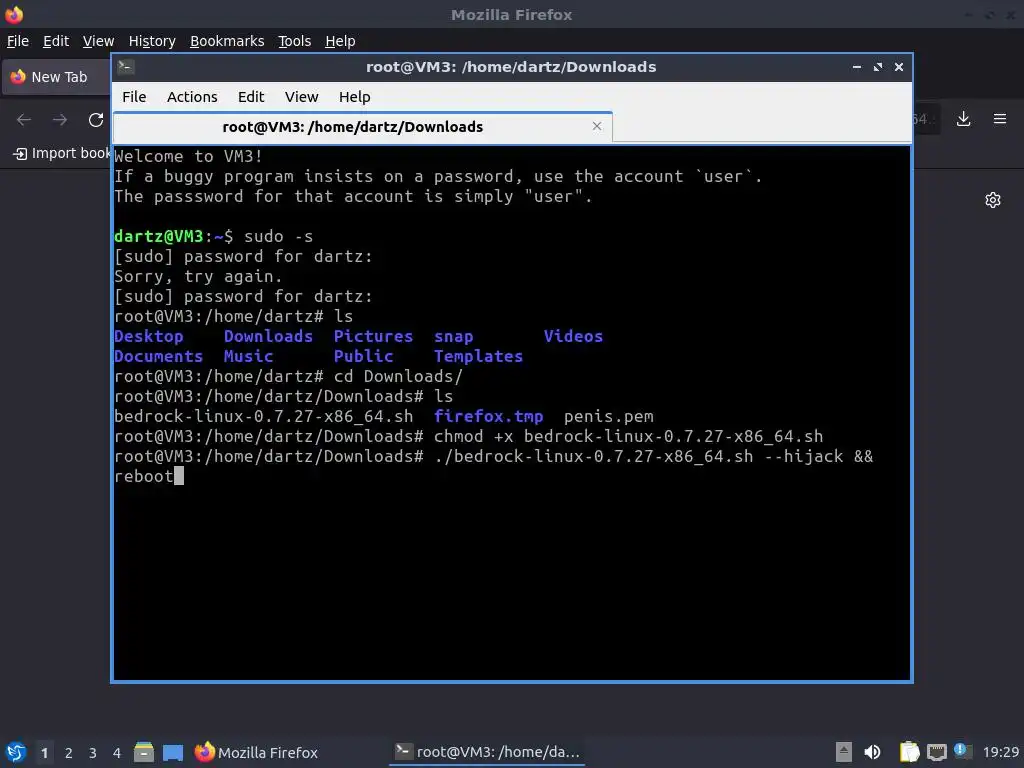Switch to Mozilla Firefox taskbar entry

(257, 752)
